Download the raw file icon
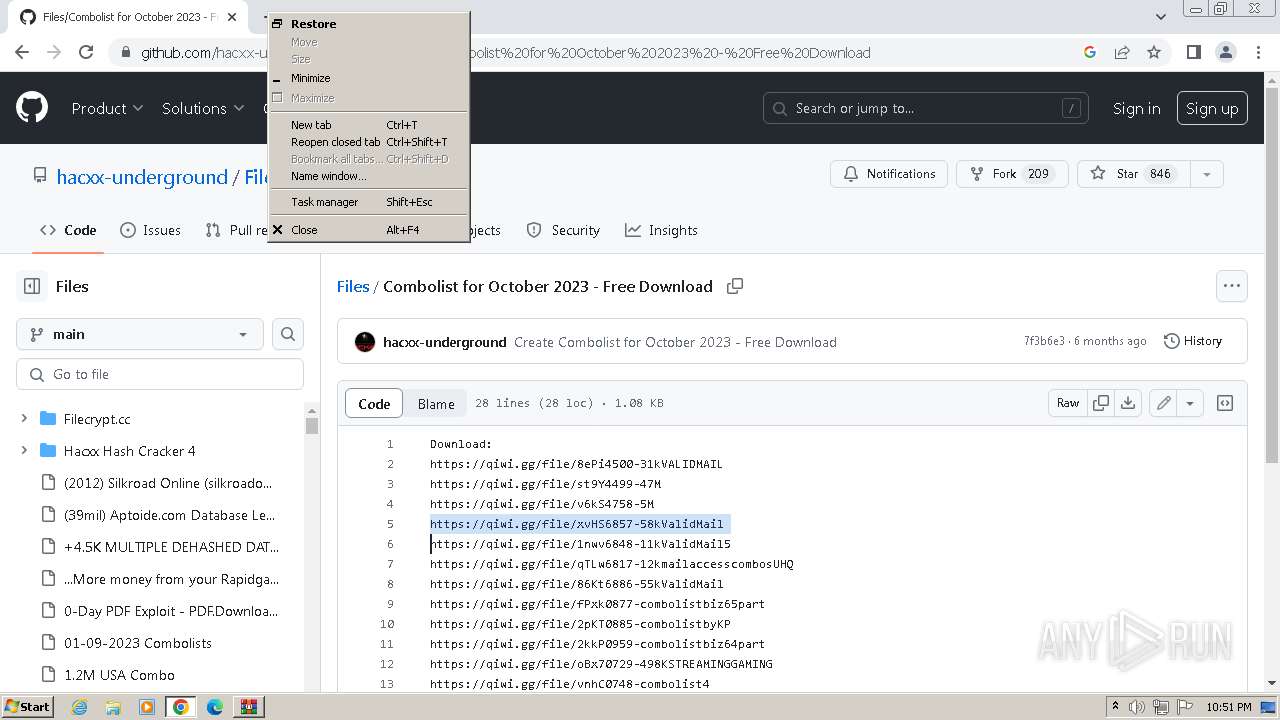The image size is (1280, 720). [1128, 403]
